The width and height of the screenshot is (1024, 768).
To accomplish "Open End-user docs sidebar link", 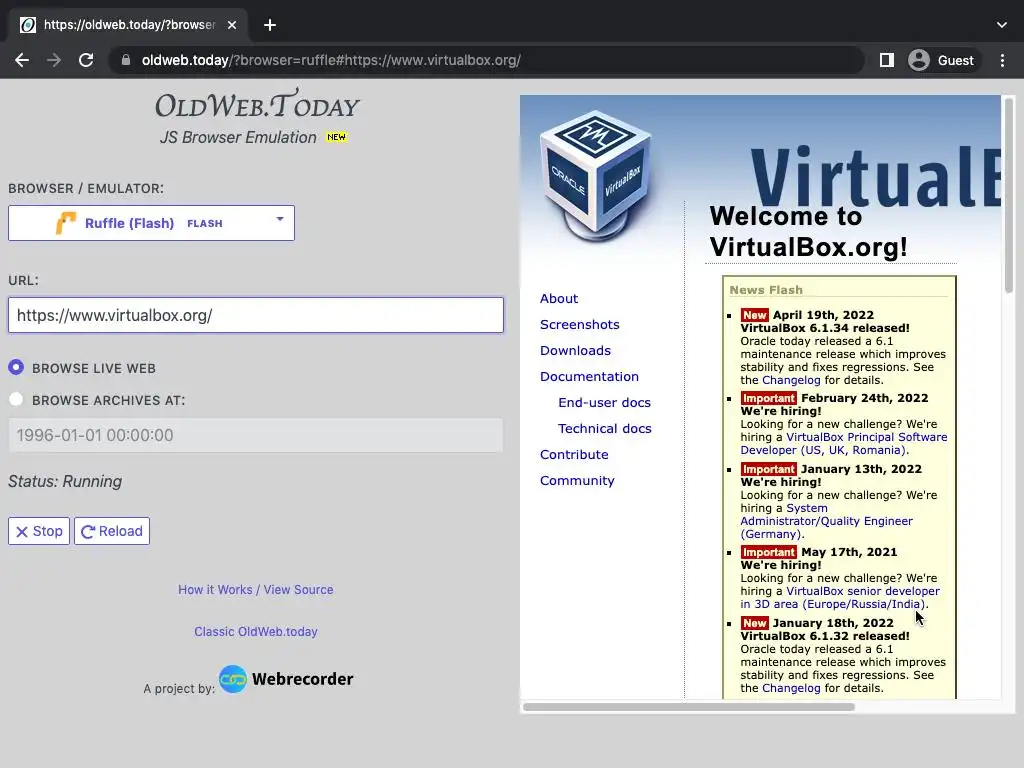I will click(x=605, y=403).
